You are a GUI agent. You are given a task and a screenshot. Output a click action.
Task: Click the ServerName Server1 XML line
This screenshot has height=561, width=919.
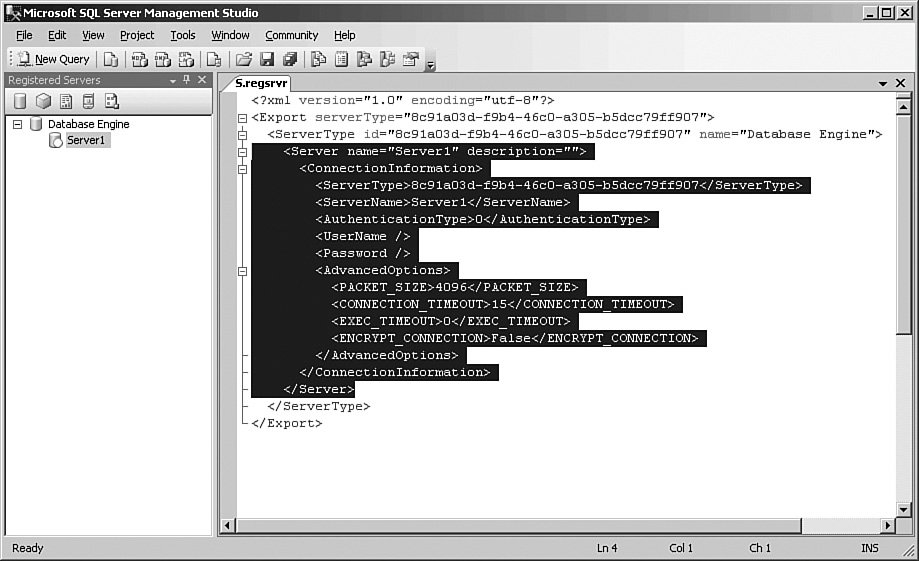tap(443, 202)
